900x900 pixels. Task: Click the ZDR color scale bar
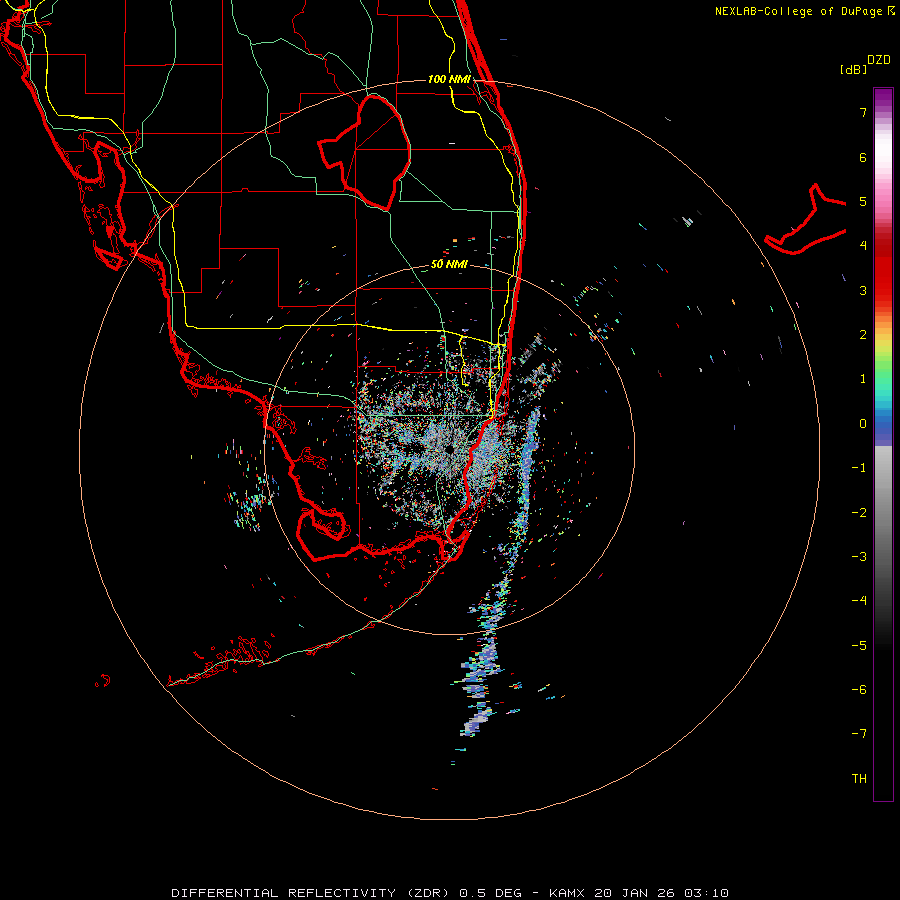[x=883, y=444]
